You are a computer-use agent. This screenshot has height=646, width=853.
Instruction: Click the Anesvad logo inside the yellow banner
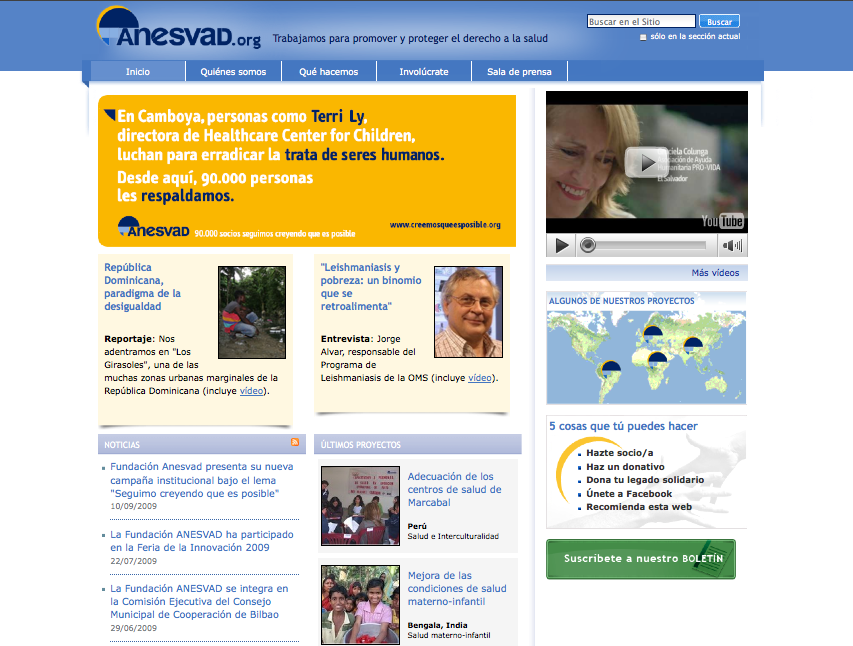[x=154, y=227]
